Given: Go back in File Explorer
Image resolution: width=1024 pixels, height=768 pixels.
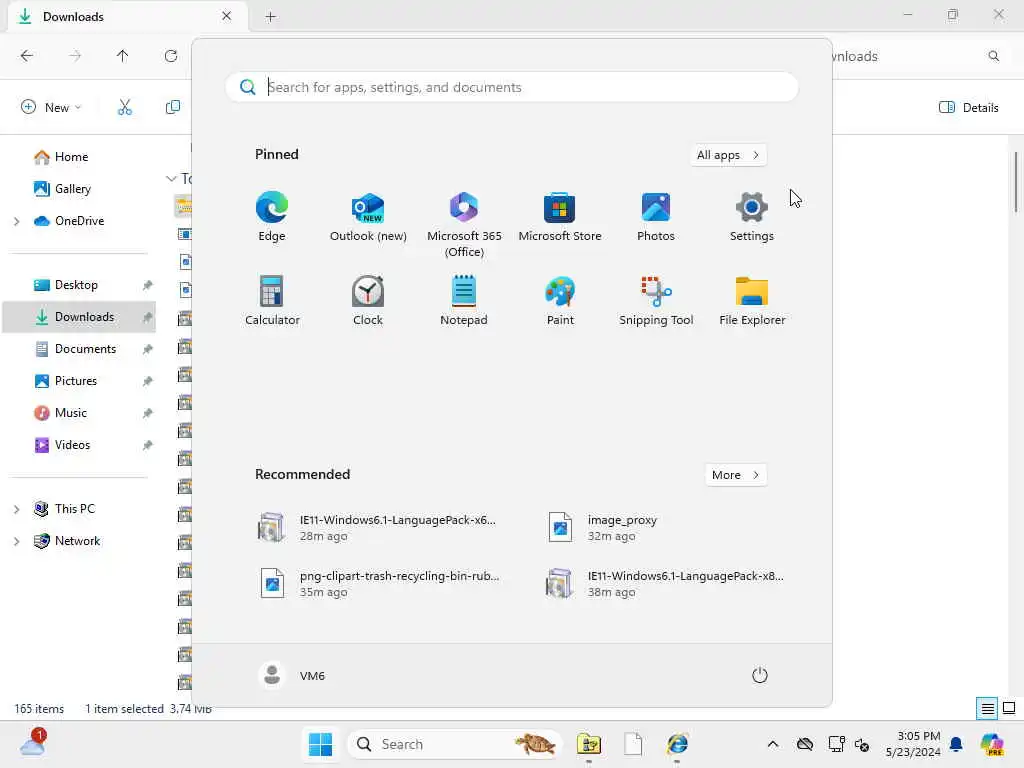Looking at the screenshot, I should 27,56.
